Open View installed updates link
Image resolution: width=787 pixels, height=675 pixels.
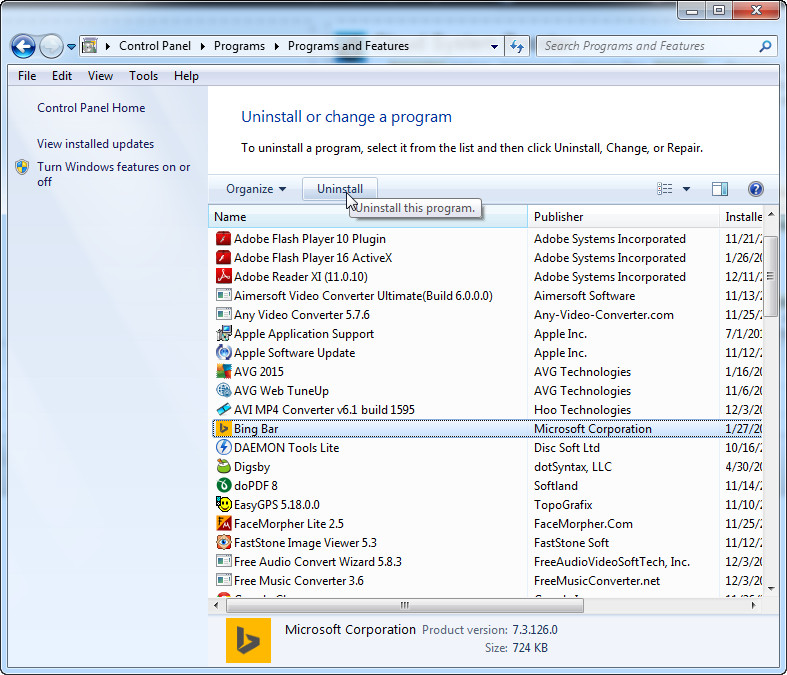[x=95, y=144]
